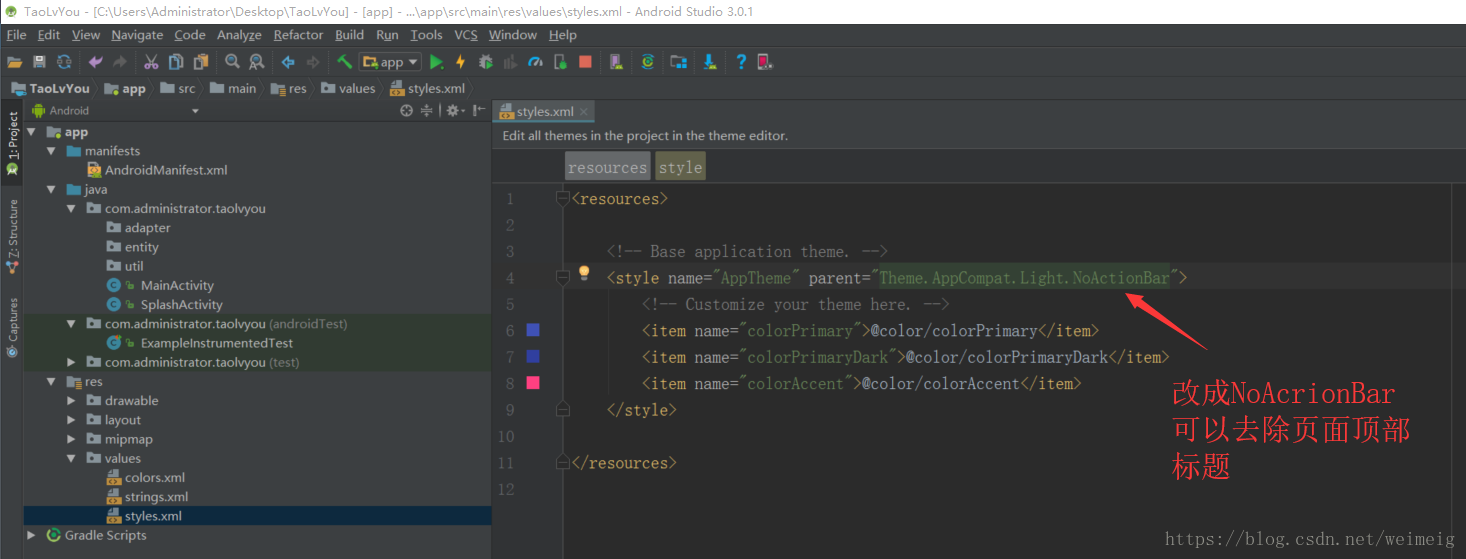The height and width of the screenshot is (559, 1466).
Task: Click the Forward navigation arrow
Action: 313,62
